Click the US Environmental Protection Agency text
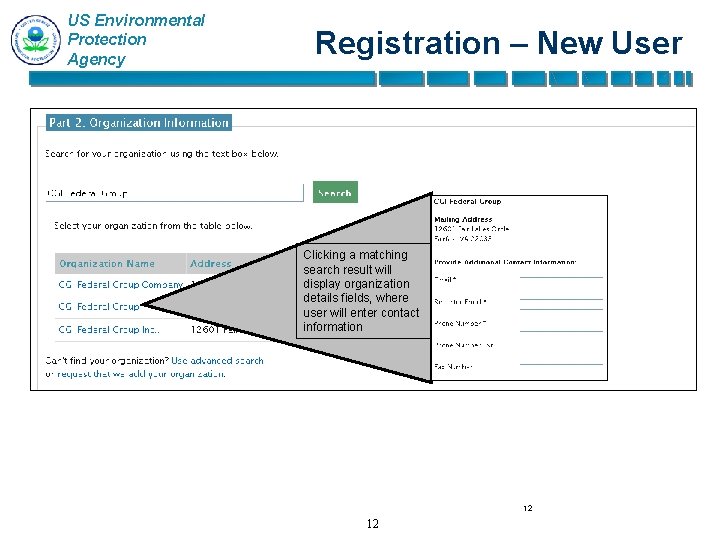 tap(136, 40)
